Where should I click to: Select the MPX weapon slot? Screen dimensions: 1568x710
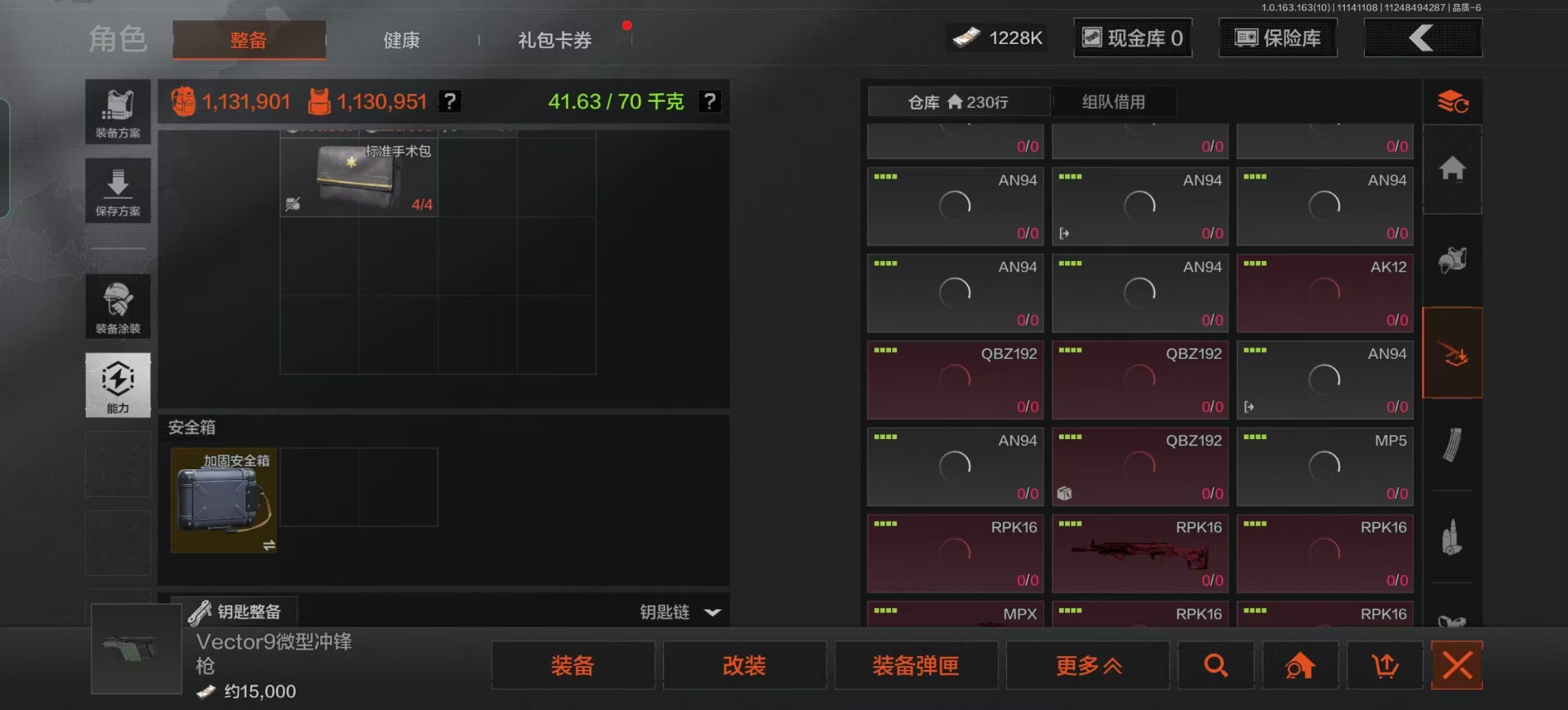955,615
